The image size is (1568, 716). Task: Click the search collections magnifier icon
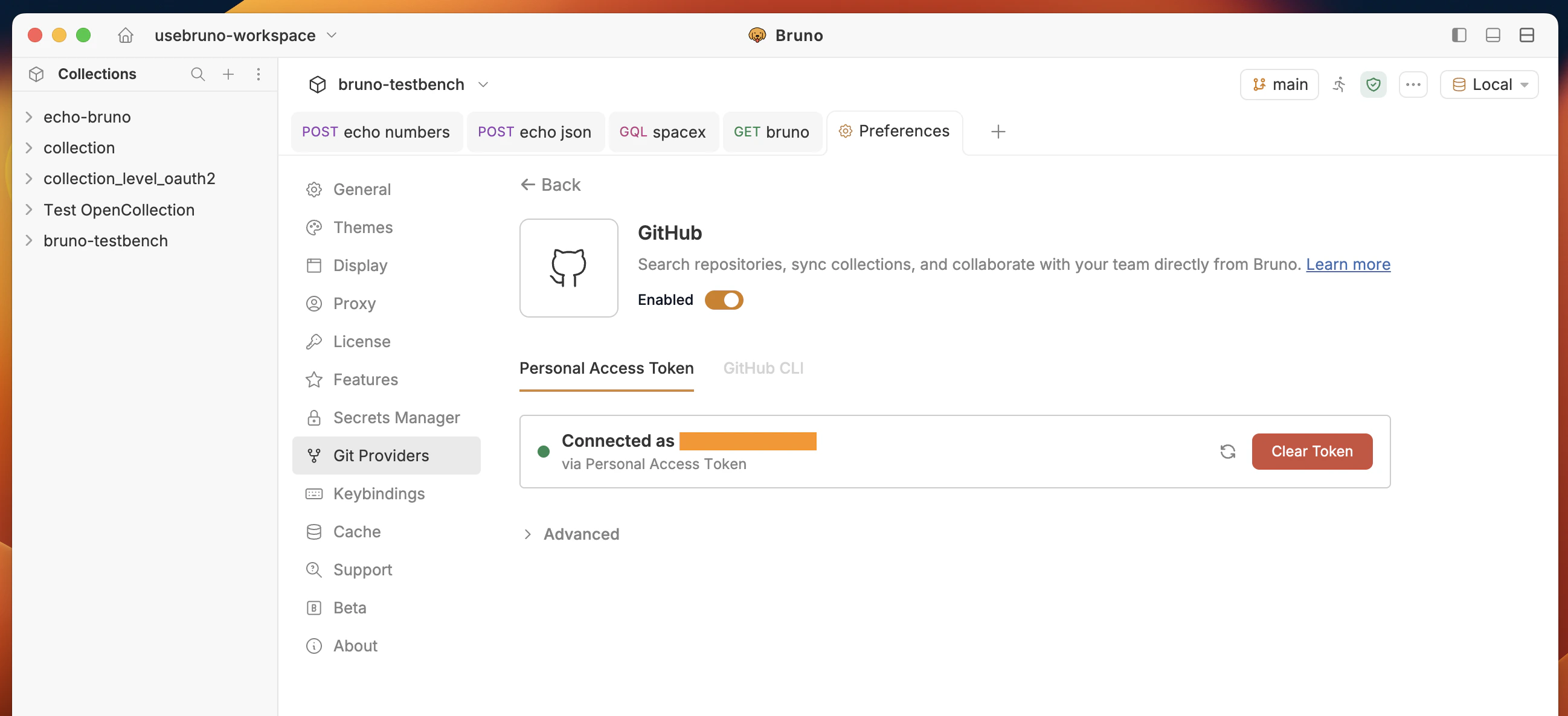point(198,74)
